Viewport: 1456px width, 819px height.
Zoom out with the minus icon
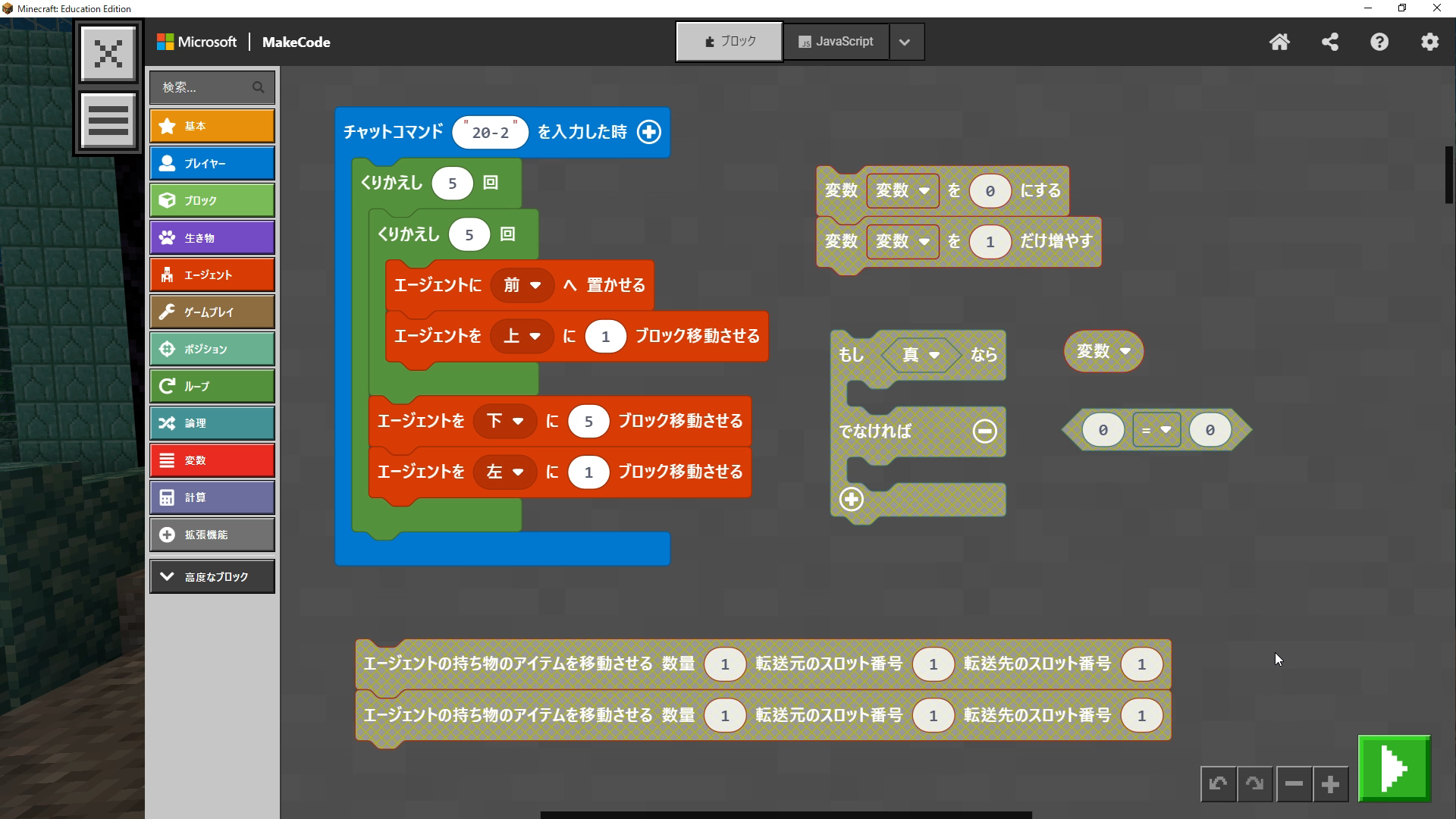pyautogui.click(x=1294, y=784)
